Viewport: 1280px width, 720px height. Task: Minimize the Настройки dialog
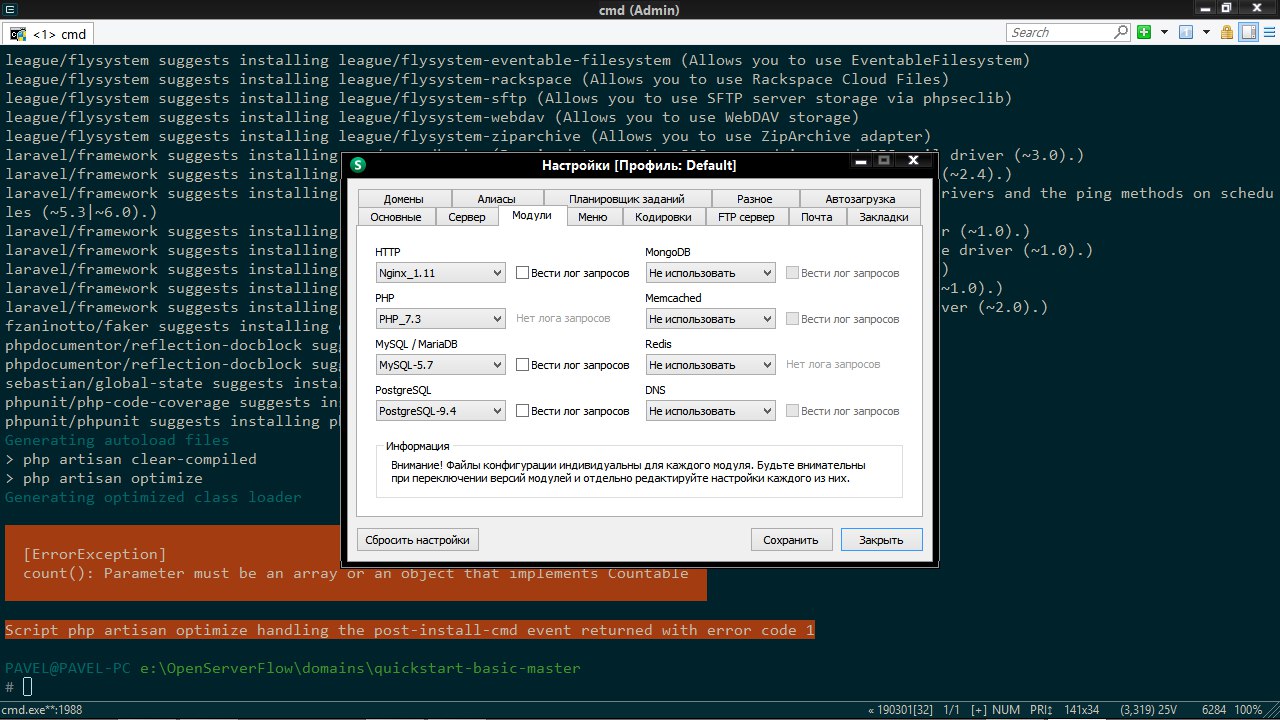860,160
